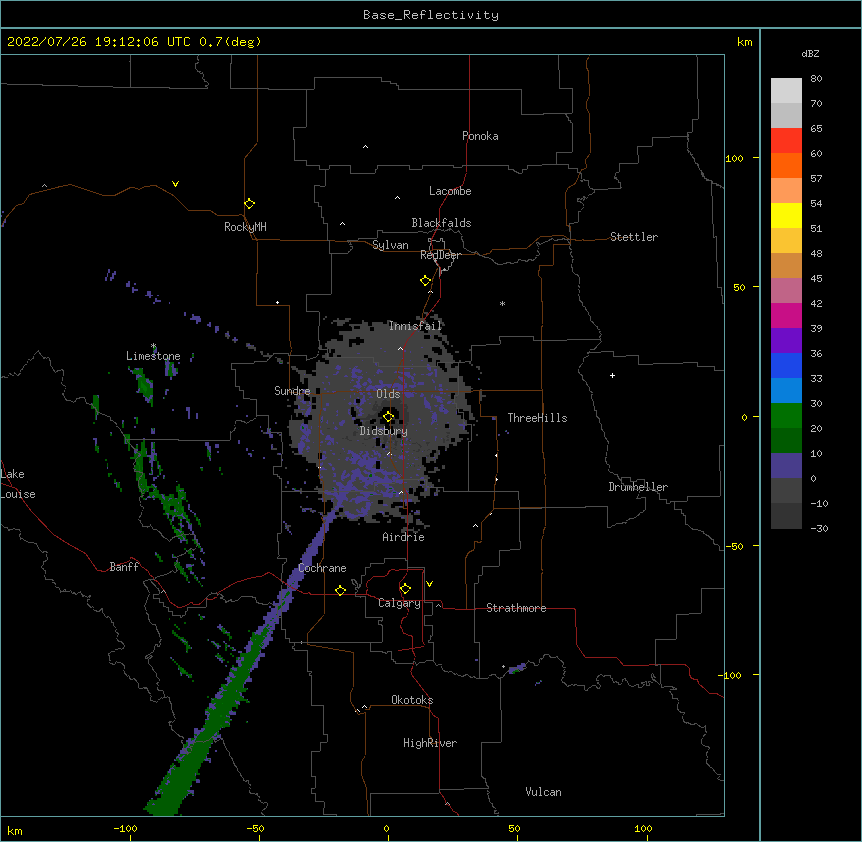Pick the violet 36-39 dBZ legend swatch
This screenshot has width=862, height=842.
click(x=786, y=341)
